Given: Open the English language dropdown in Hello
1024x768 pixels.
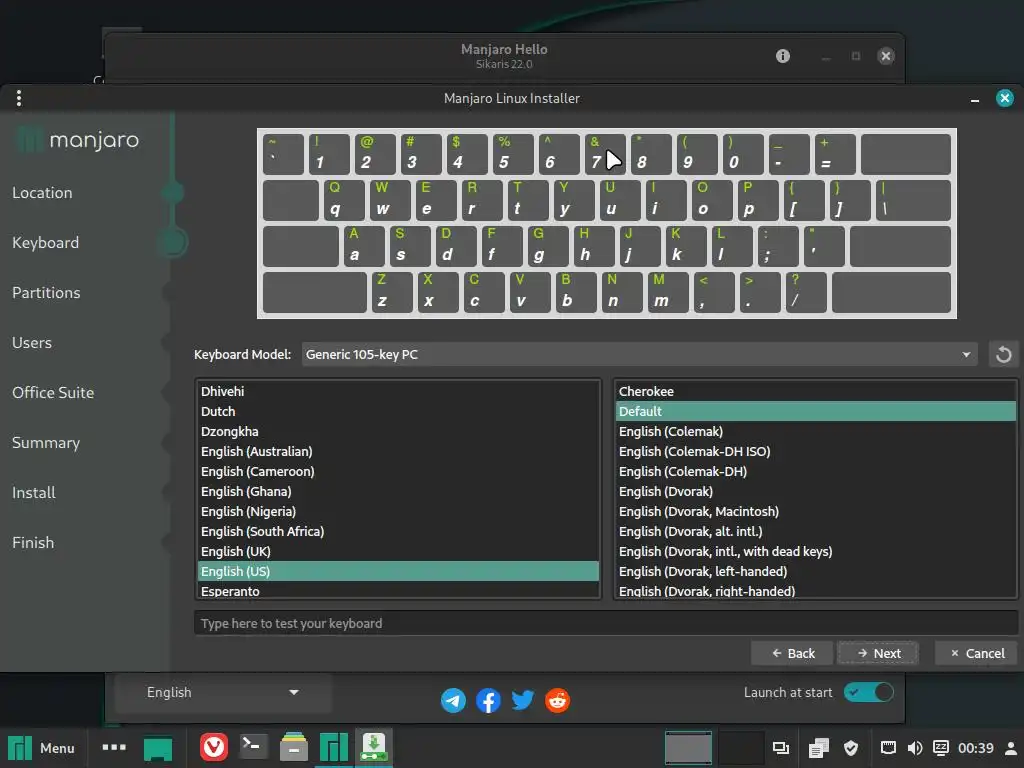Looking at the screenshot, I should pyautogui.click(x=222, y=692).
